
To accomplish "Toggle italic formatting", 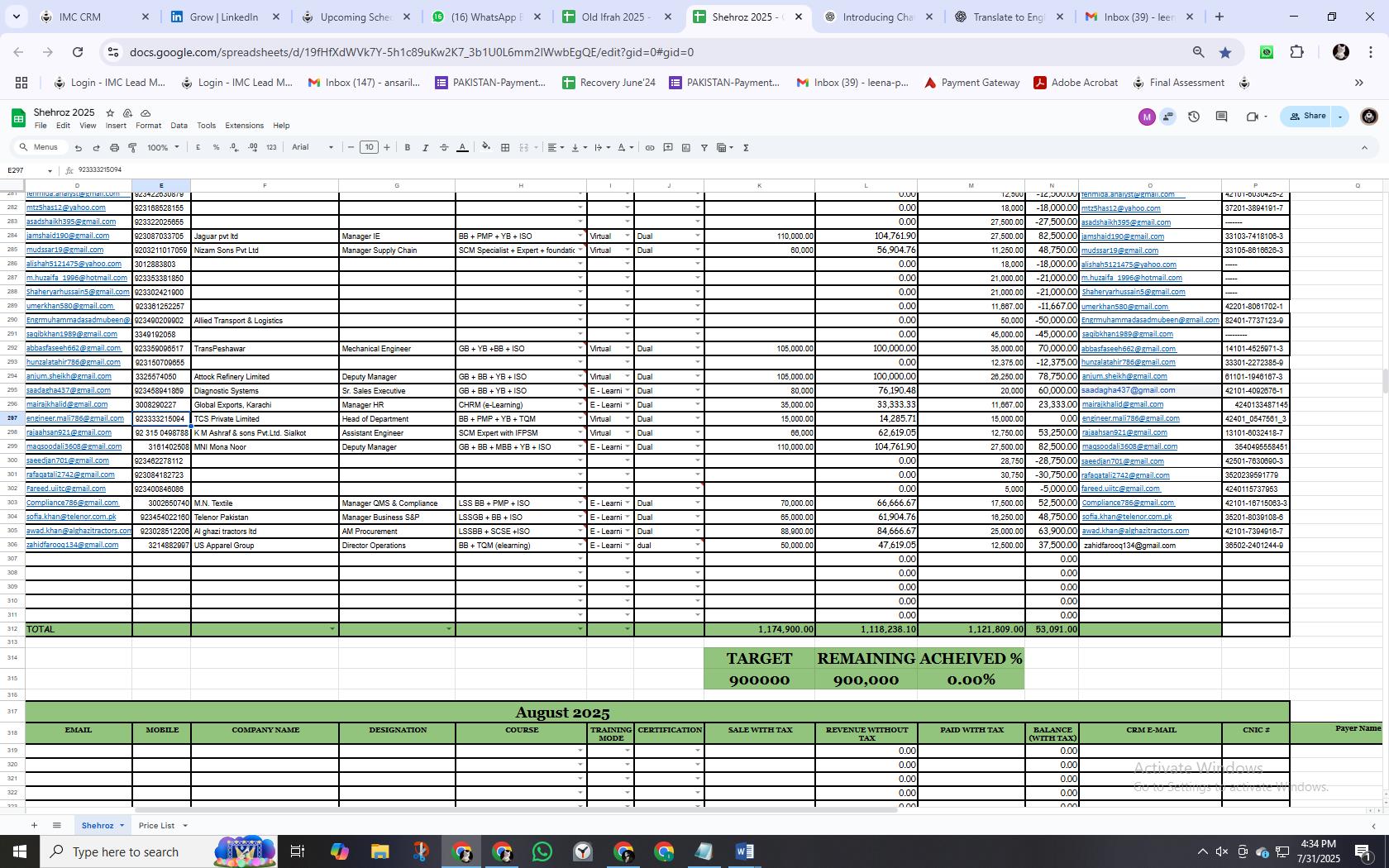I will 426,148.
